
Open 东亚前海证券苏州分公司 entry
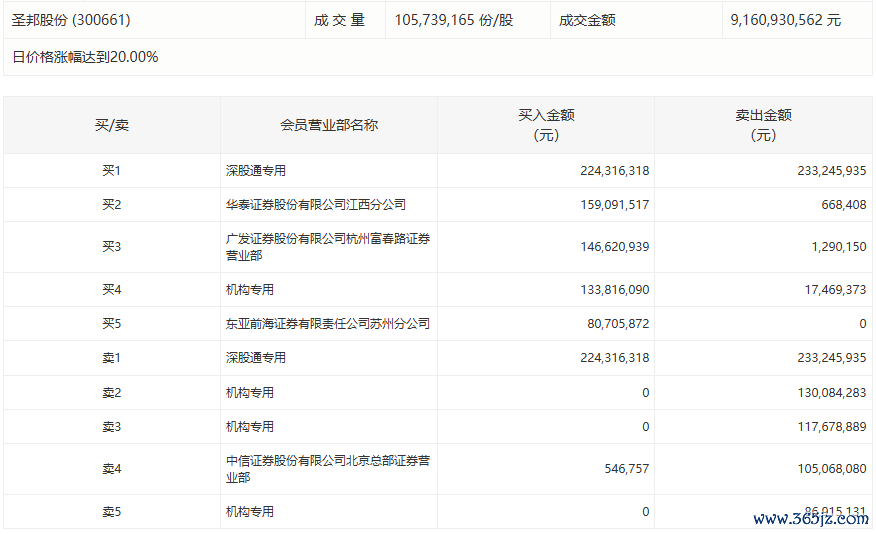pos(328,324)
